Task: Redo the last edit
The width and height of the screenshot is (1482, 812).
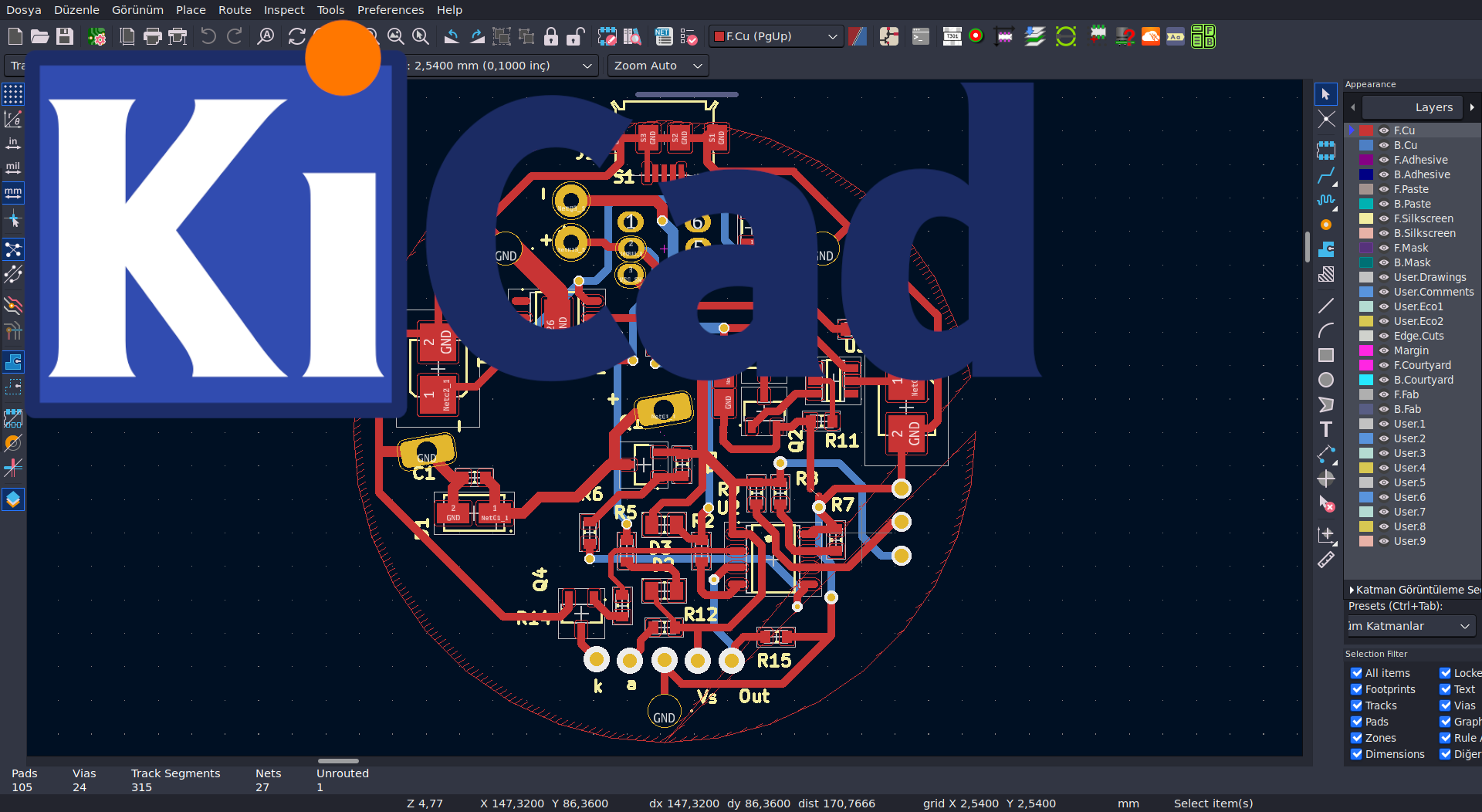Action: [234, 36]
